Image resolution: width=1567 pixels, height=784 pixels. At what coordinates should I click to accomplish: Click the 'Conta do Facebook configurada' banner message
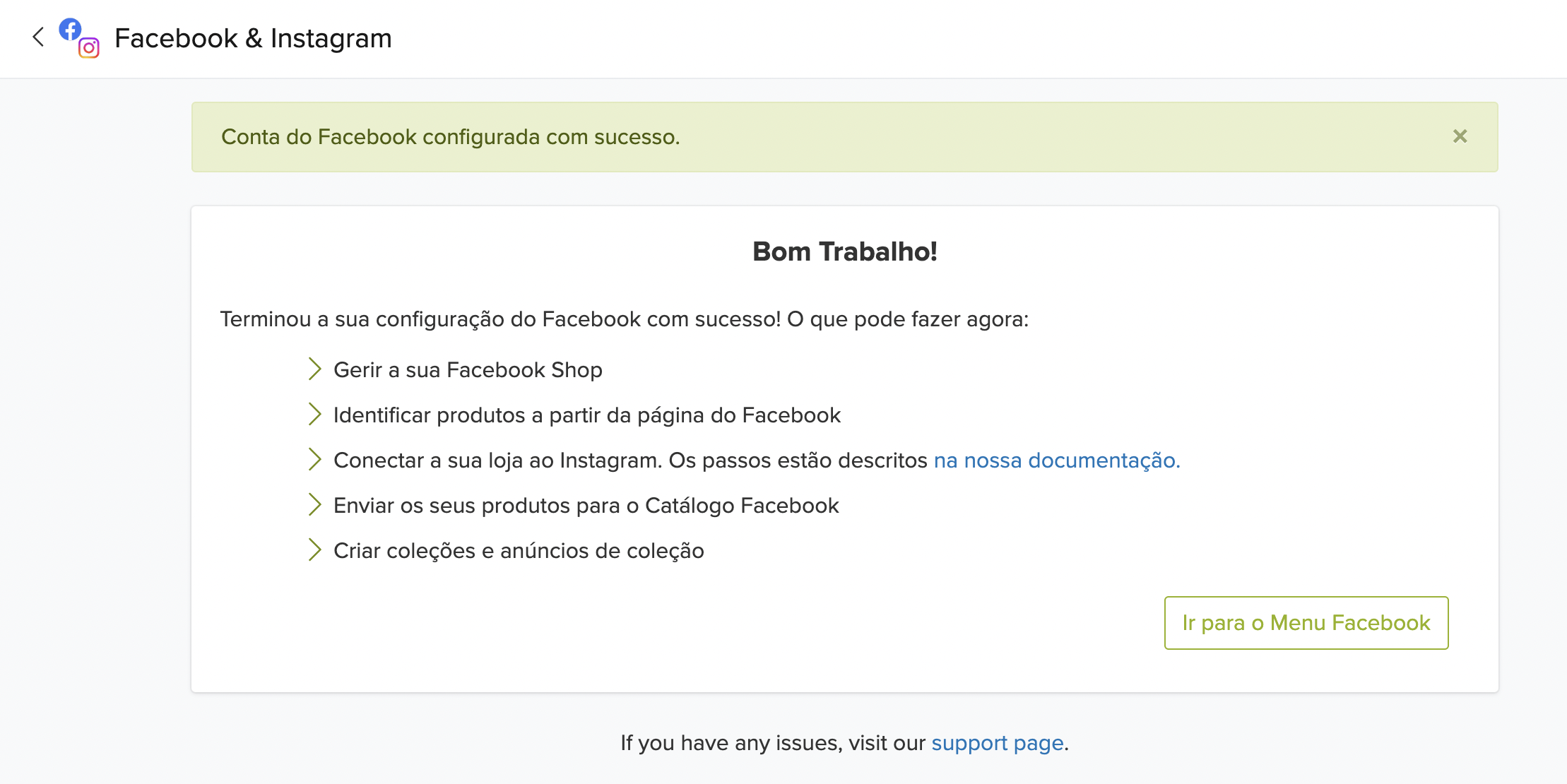[450, 137]
